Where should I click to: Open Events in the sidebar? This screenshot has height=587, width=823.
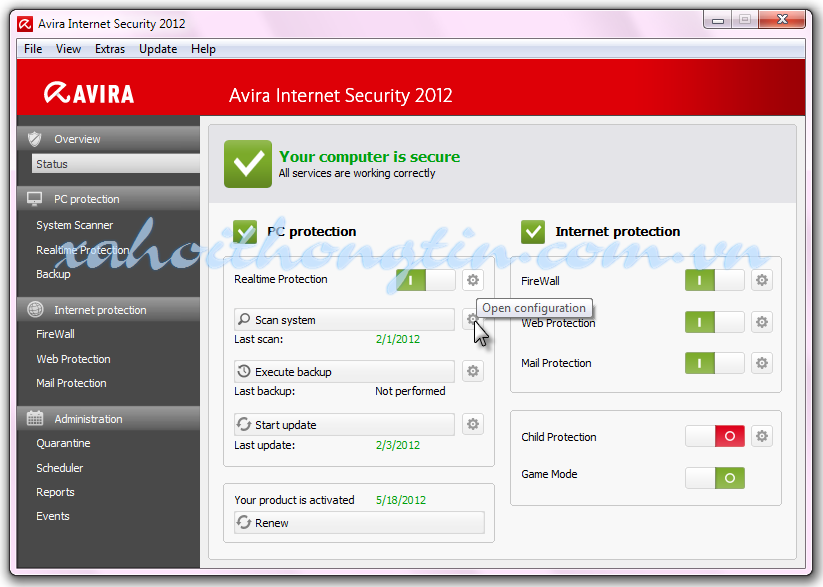coord(52,516)
